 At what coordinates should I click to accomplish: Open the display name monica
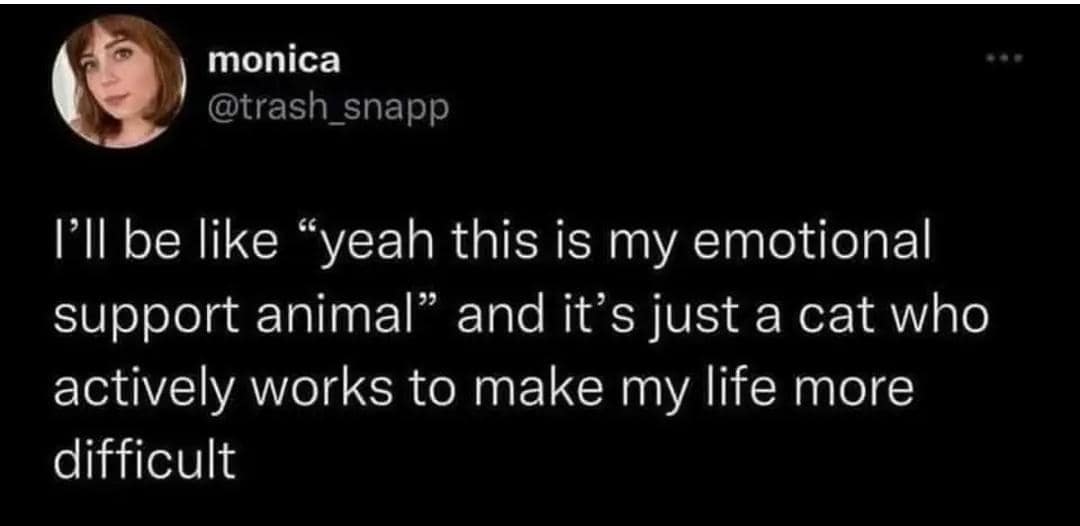[x=274, y=60]
